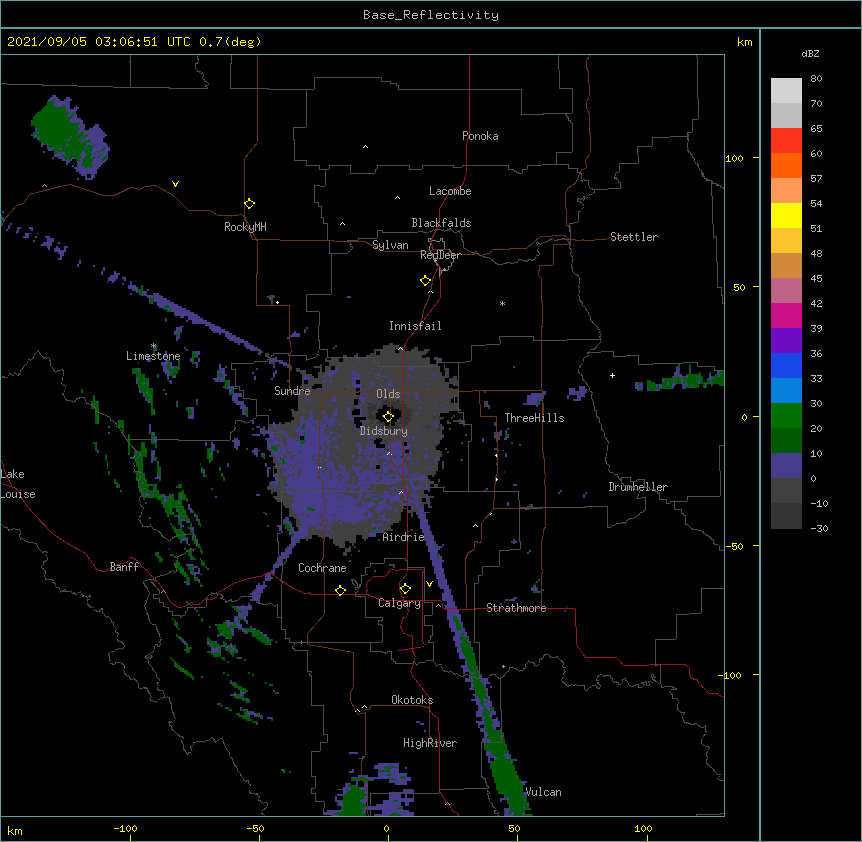Click the Banff label

tap(124, 567)
